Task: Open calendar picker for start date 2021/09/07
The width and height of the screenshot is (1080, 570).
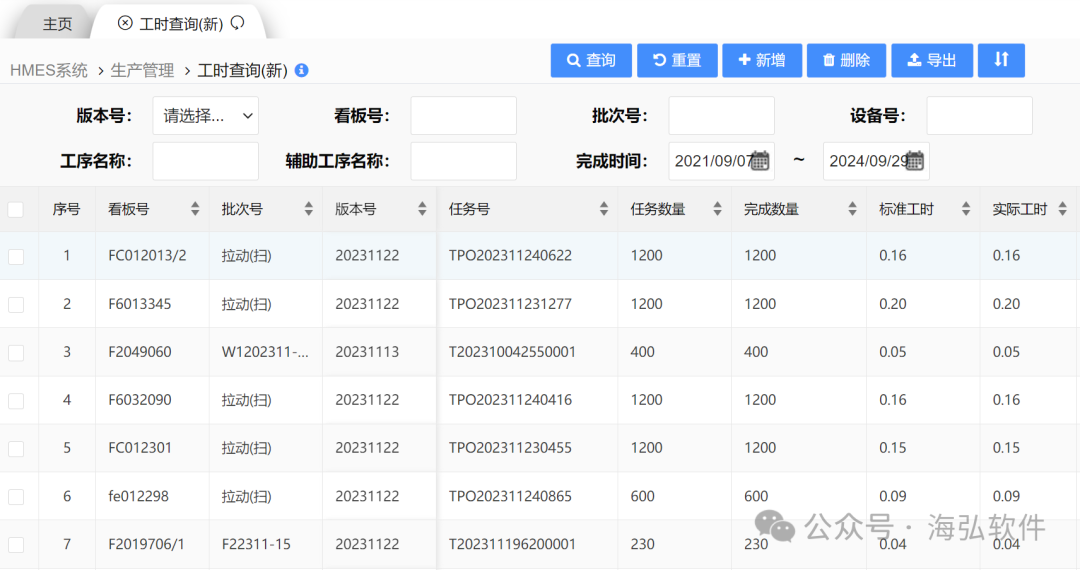Action: click(x=759, y=160)
